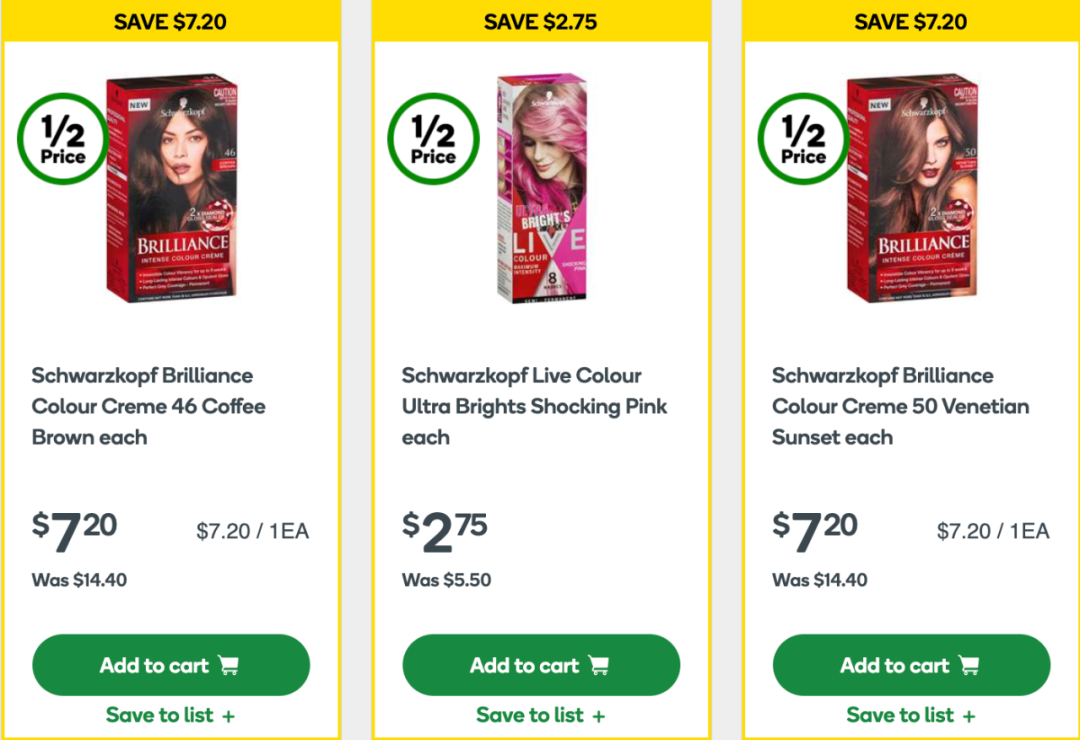Click half price badge on Venetian Sunset
The image size is (1080, 740).
click(803, 138)
